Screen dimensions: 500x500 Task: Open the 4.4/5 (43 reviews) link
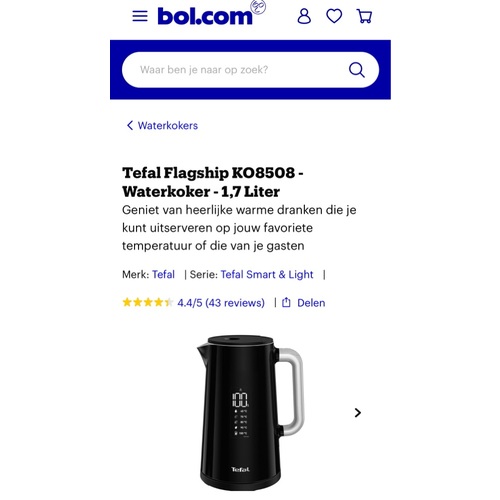click(221, 303)
